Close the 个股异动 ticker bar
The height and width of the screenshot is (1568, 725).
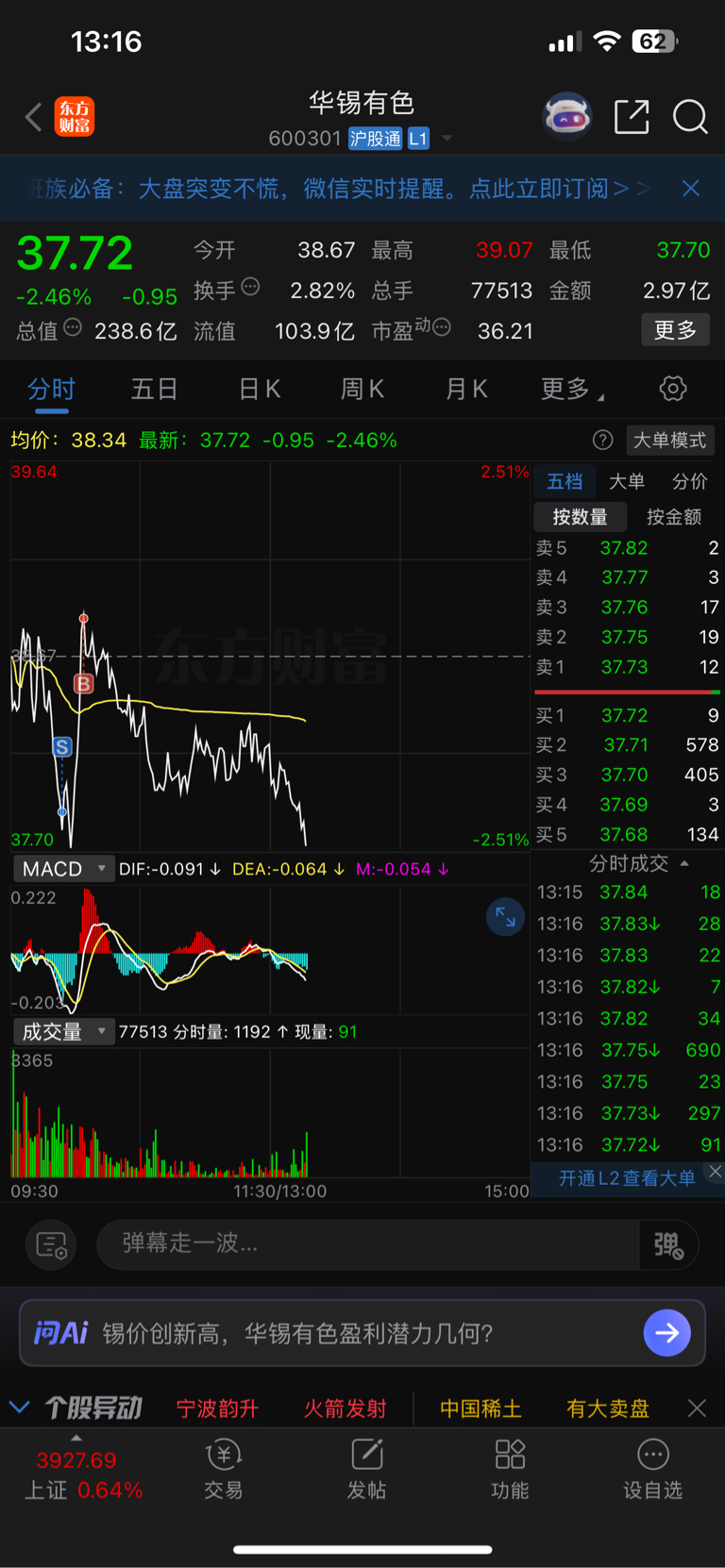[x=697, y=1409]
